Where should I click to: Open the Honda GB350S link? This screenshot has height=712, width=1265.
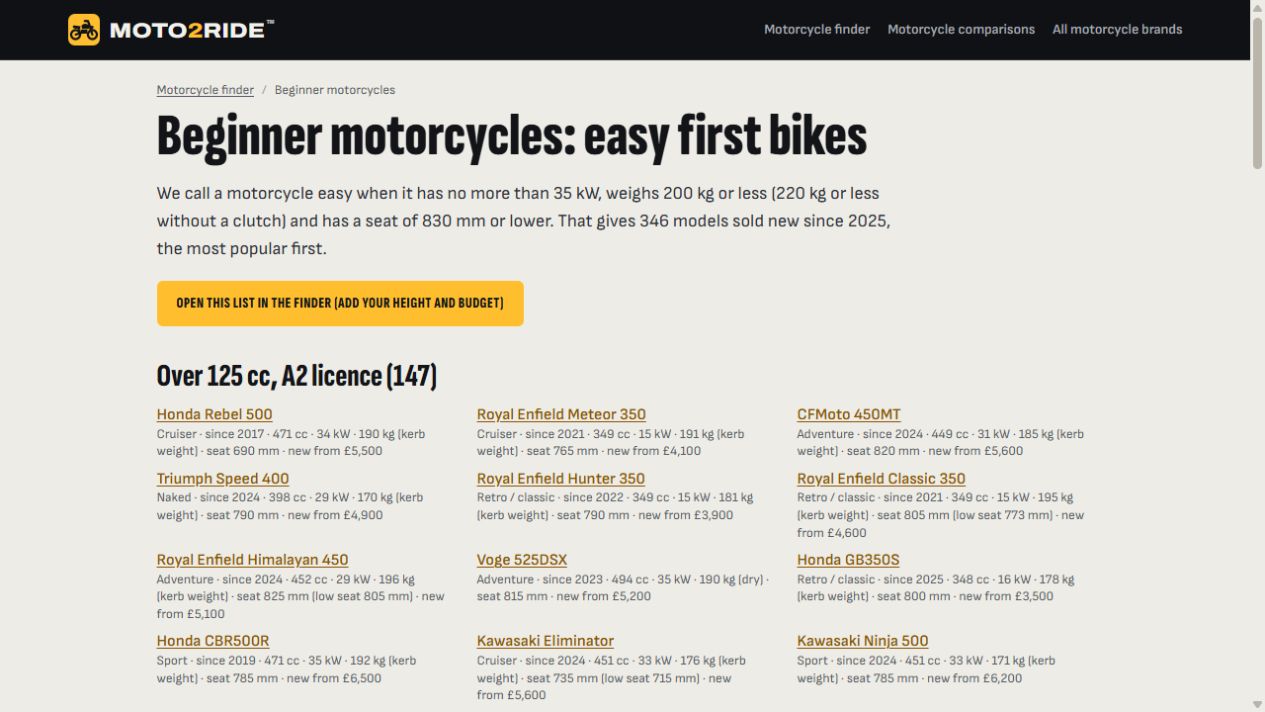848,560
